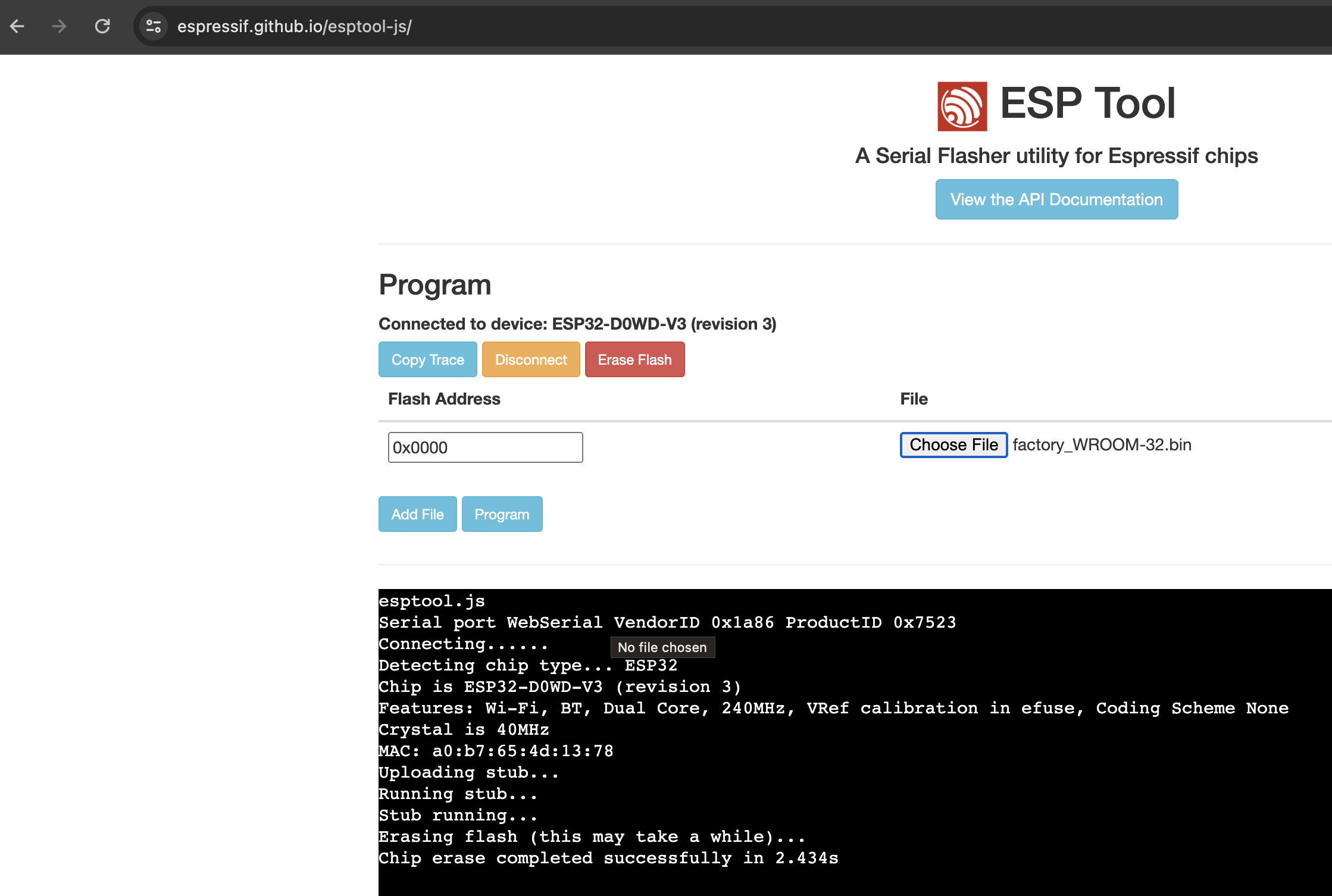Click the browser back arrow
The image size is (1332, 896).
coord(17,26)
